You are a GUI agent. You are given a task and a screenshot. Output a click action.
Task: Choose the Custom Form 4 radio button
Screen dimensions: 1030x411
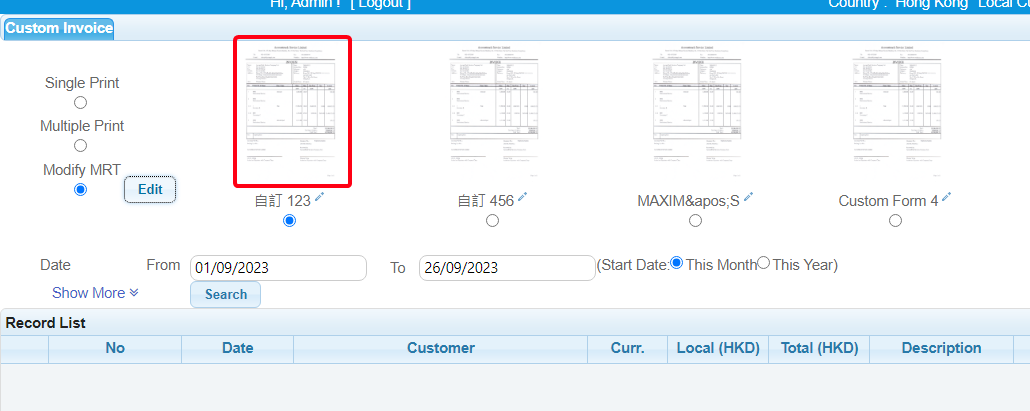coord(895,221)
